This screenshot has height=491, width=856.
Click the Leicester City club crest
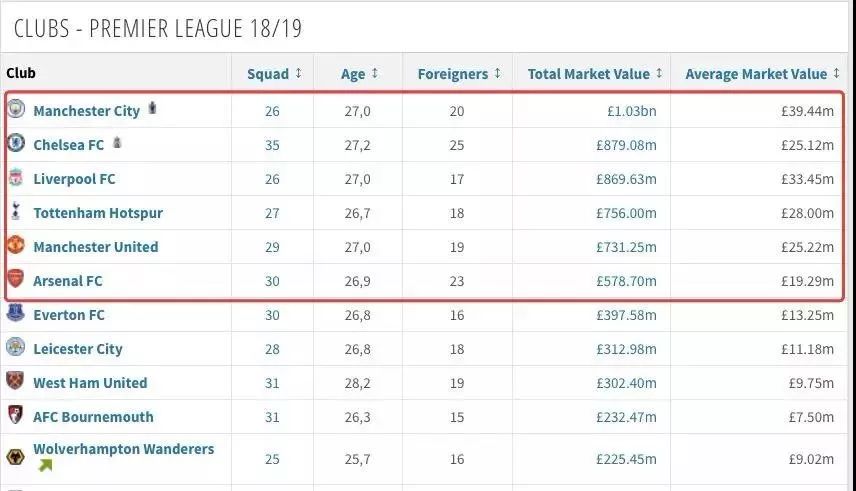tap(15, 348)
